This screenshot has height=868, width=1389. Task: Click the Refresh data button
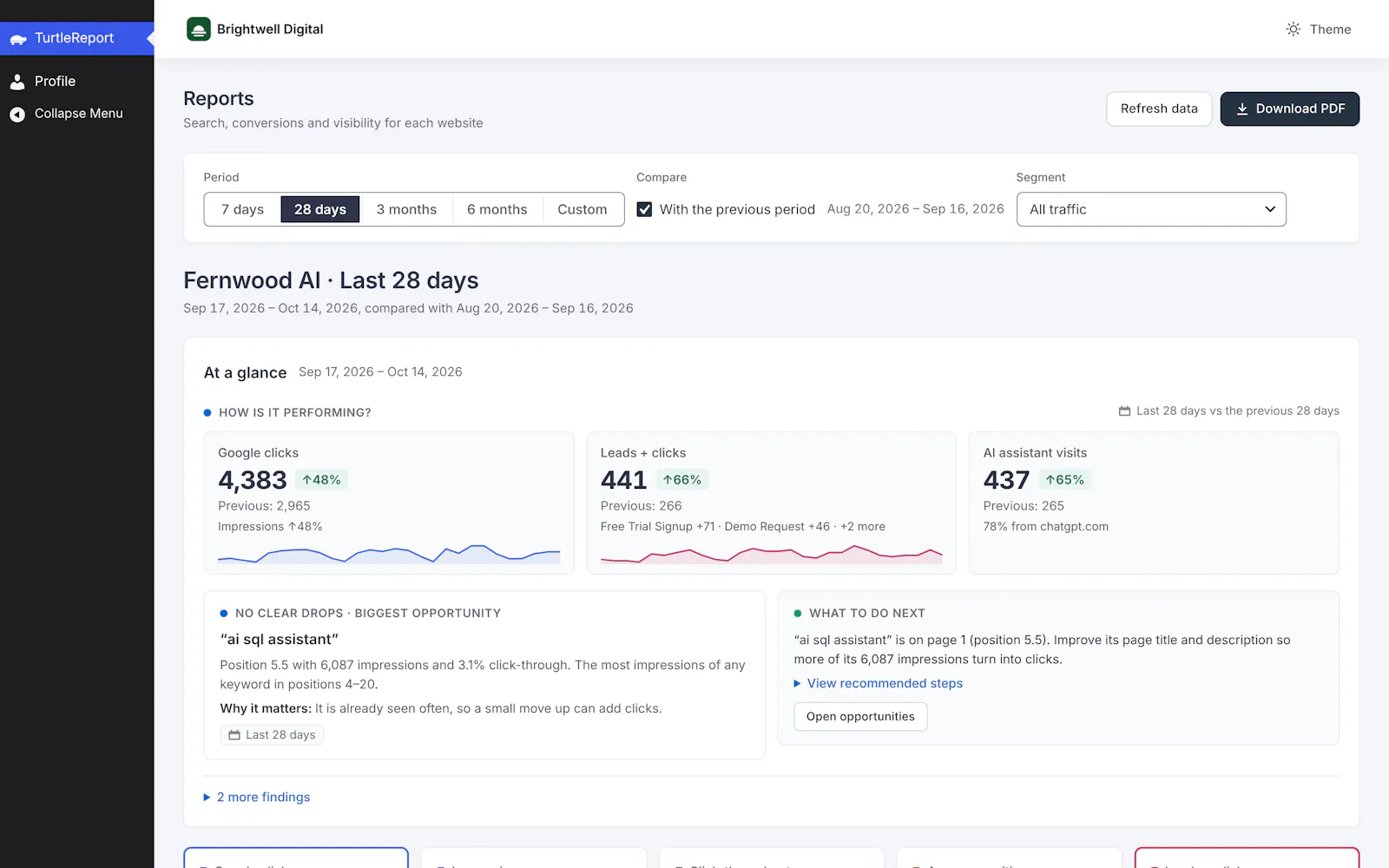coord(1159,108)
